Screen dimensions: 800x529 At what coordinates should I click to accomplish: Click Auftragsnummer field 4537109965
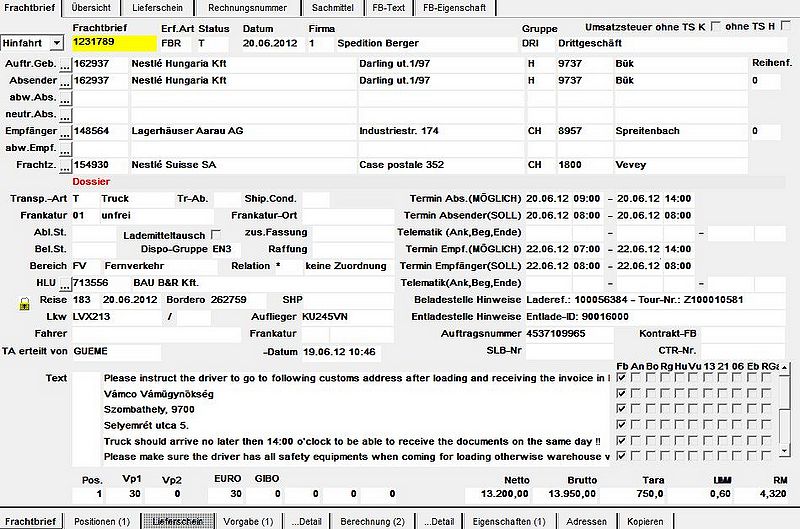click(569, 334)
